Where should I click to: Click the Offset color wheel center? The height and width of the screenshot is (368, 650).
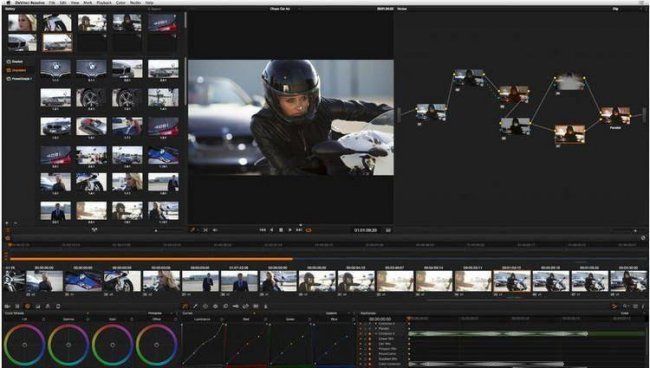point(156,345)
